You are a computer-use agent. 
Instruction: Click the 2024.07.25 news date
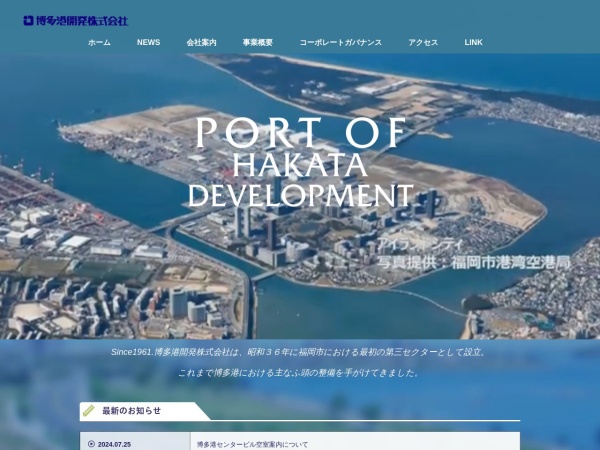click(x=114, y=445)
